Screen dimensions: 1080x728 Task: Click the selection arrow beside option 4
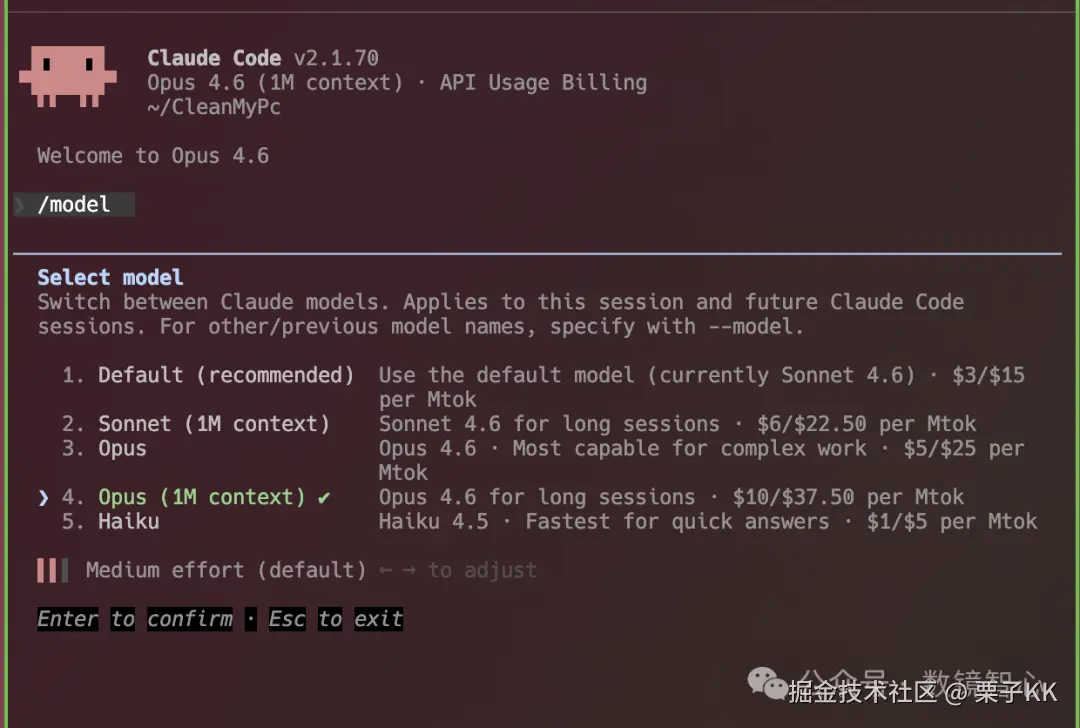tap(43, 497)
